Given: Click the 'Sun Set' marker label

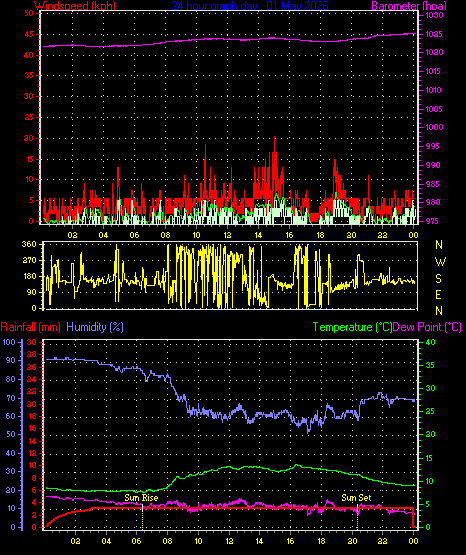Looking at the screenshot, I should [x=356, y=498].
